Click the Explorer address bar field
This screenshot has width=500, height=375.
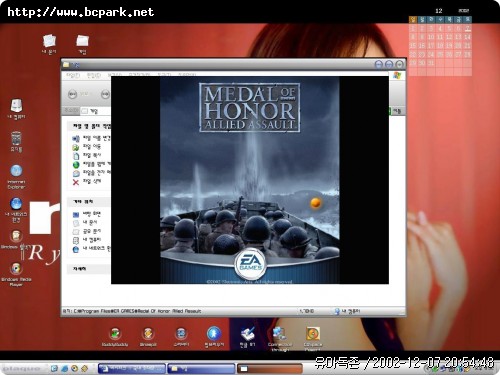[x=96, y=111]
